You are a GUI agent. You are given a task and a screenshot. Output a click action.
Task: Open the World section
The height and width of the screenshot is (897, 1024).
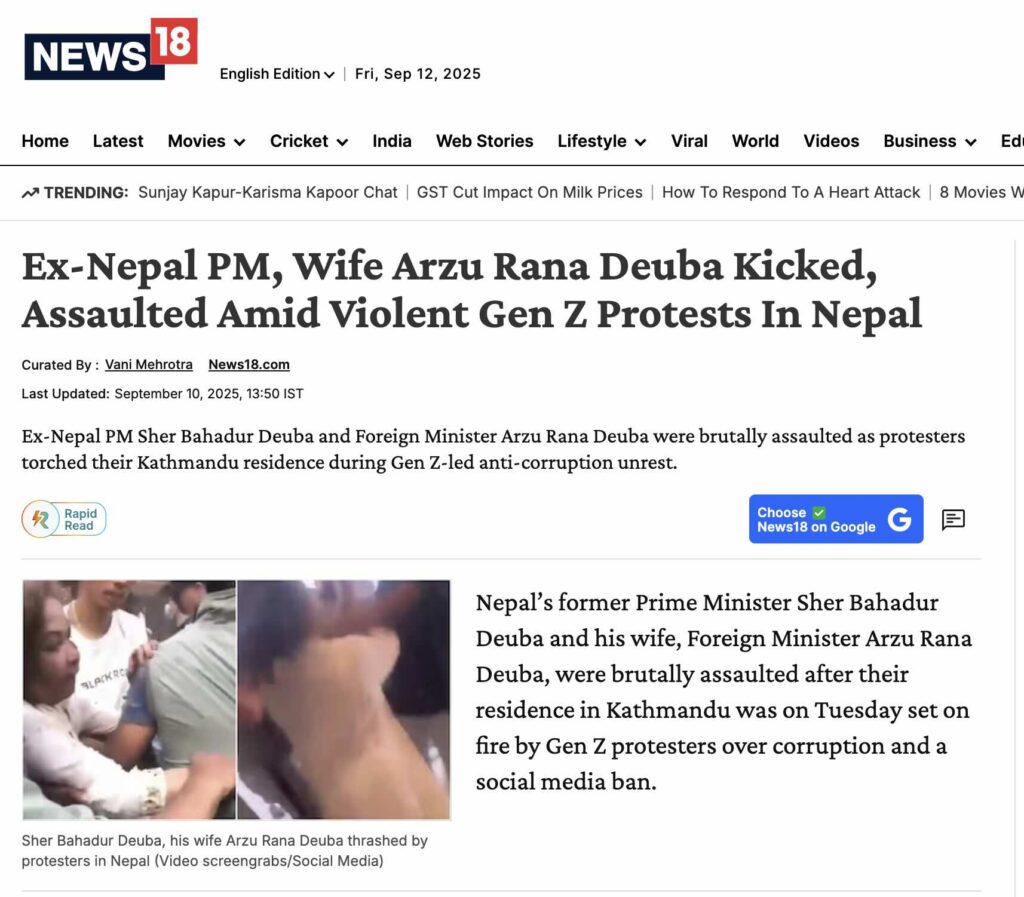click(755, 141)
